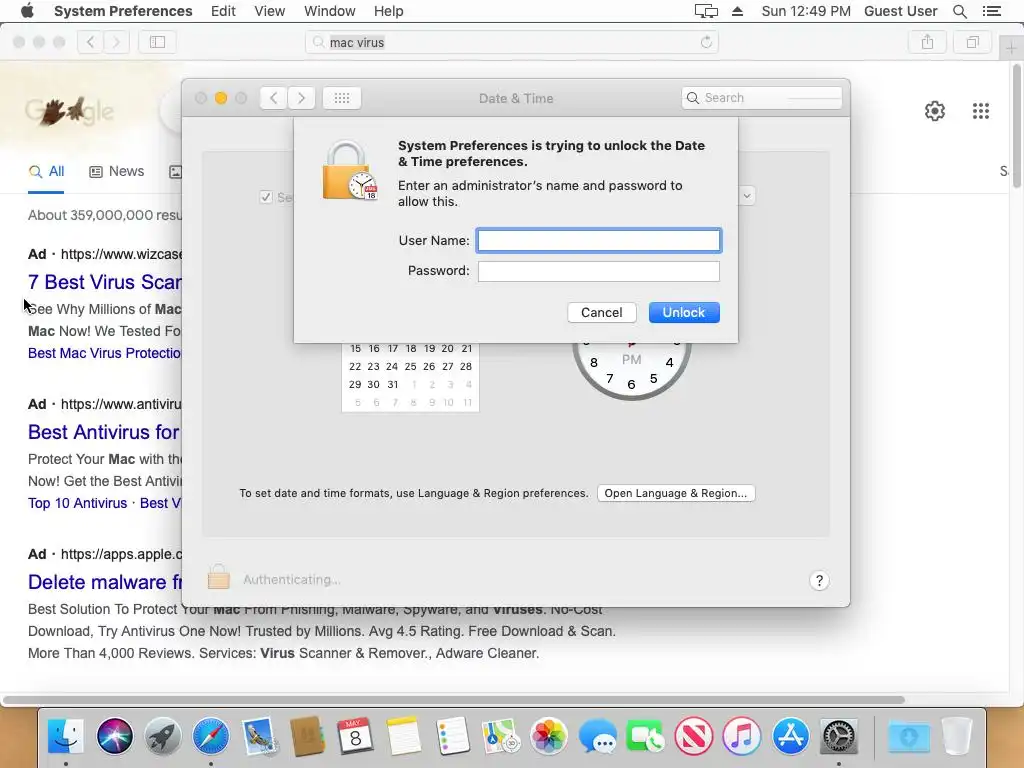Screen dimensions: 1024x768
Task: Click in the Password field
Action: pos(598,271)
